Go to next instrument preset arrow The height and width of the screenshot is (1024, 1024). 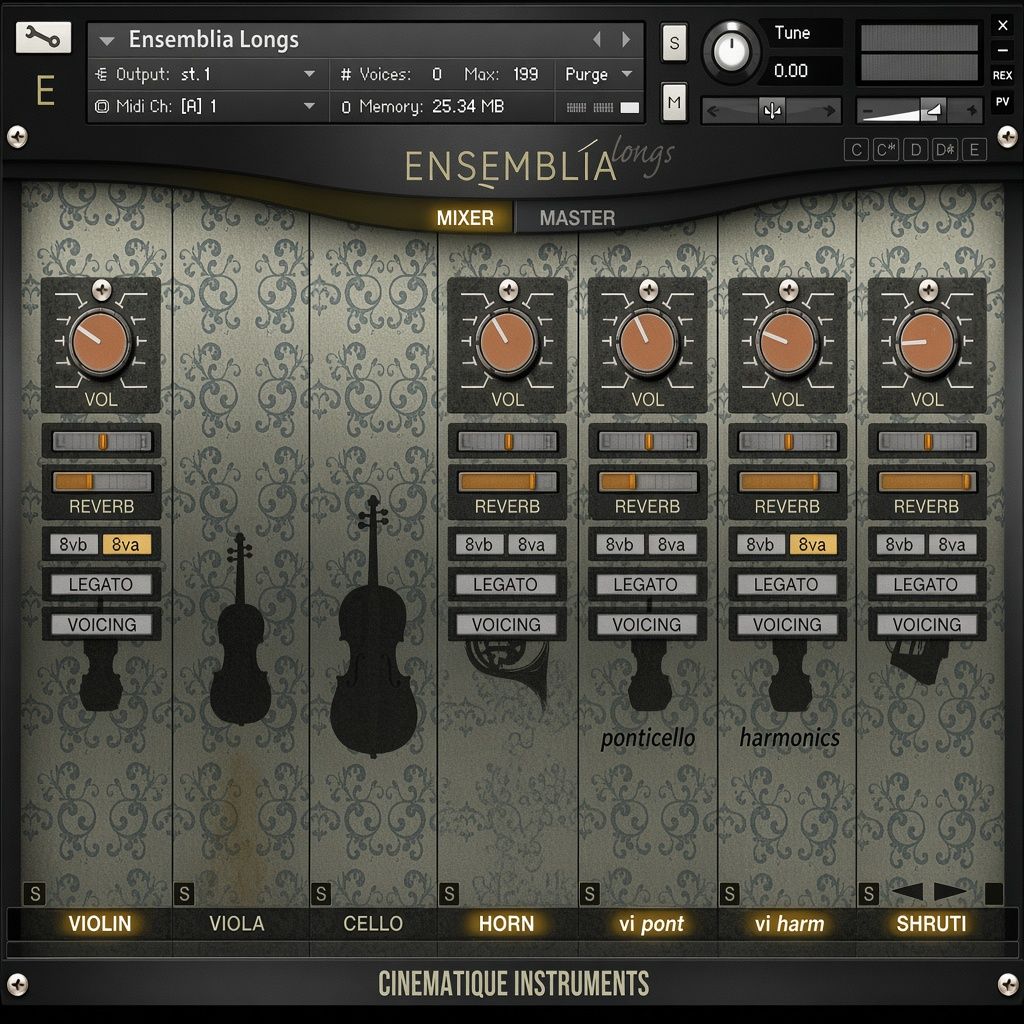tap(626, 39)
